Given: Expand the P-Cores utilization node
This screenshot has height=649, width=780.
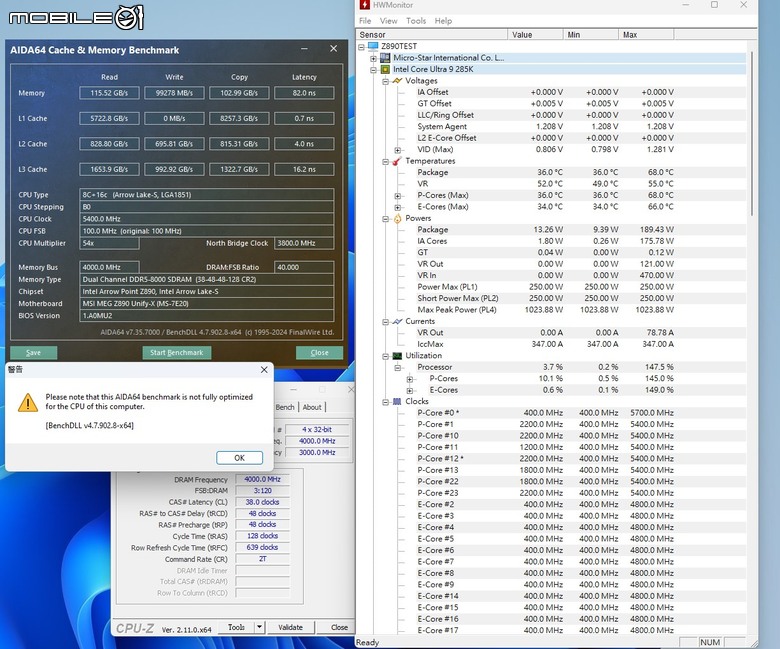Looking at the screenshot, I should (409, 379).
